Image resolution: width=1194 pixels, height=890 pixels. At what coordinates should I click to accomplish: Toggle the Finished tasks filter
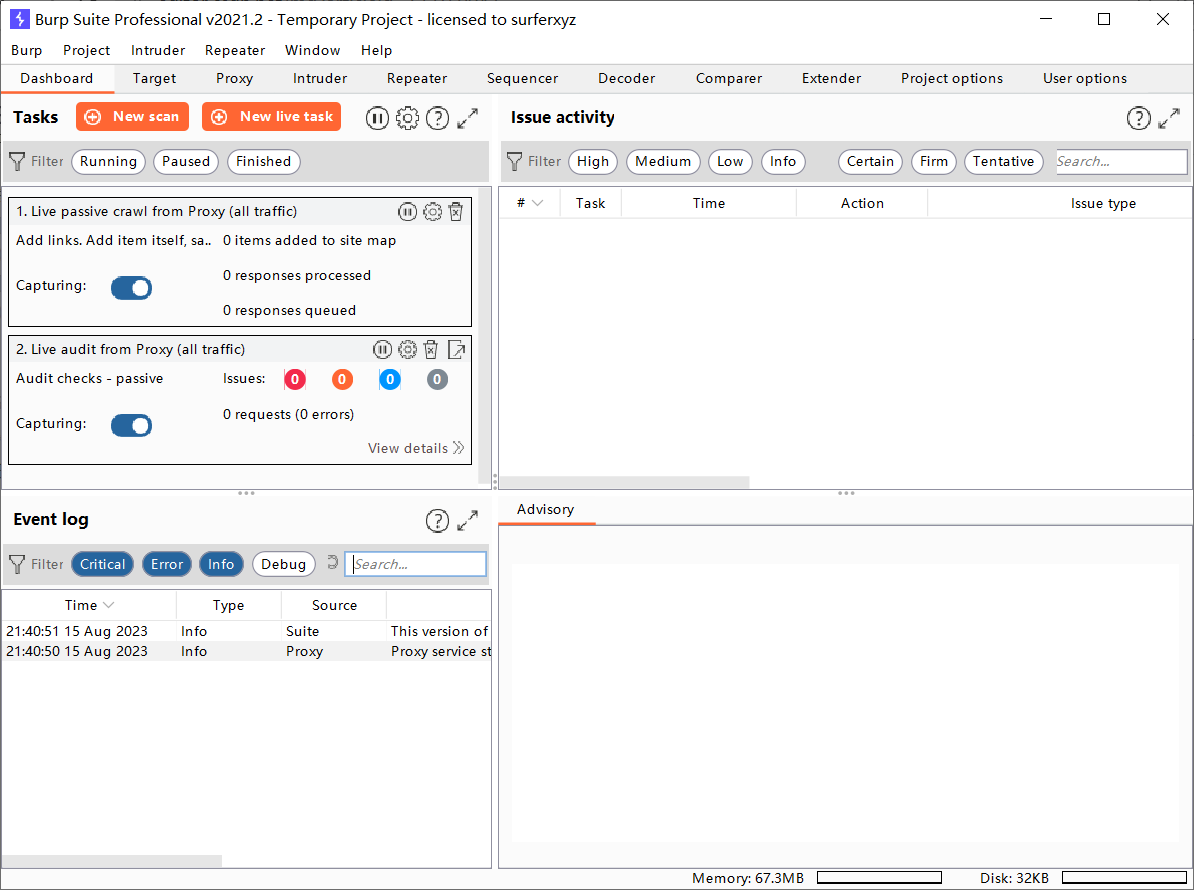pos(263,161)
